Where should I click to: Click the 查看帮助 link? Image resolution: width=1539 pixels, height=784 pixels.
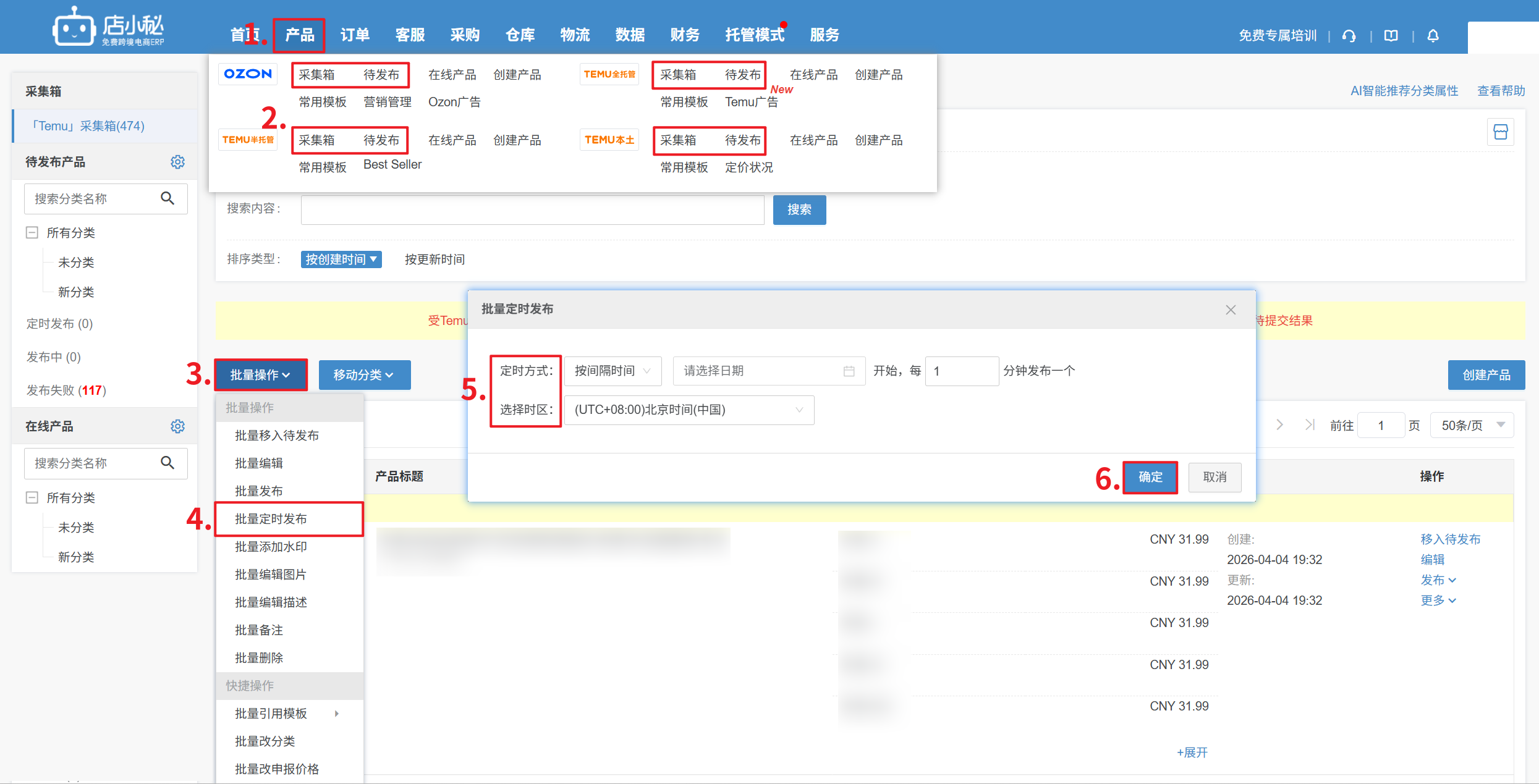point(1501,91)
